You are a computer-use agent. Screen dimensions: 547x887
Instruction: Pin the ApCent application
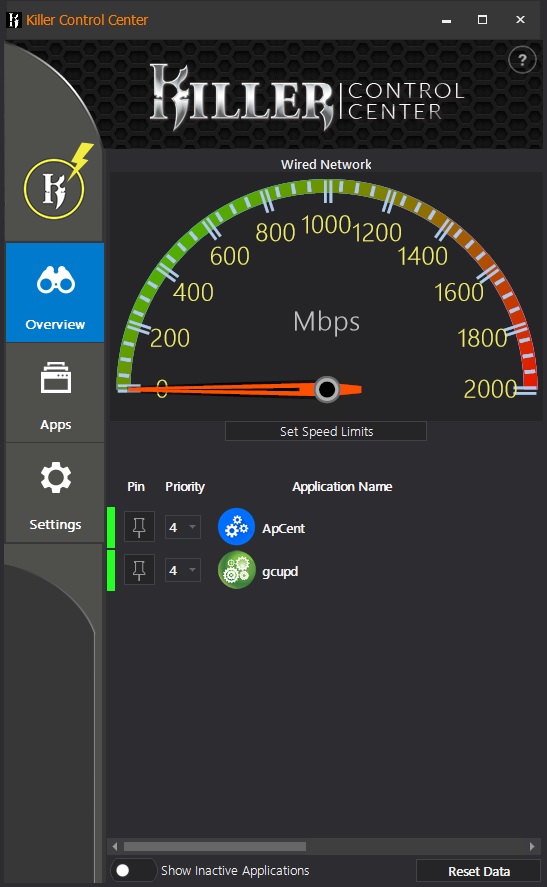coord(139,527)
